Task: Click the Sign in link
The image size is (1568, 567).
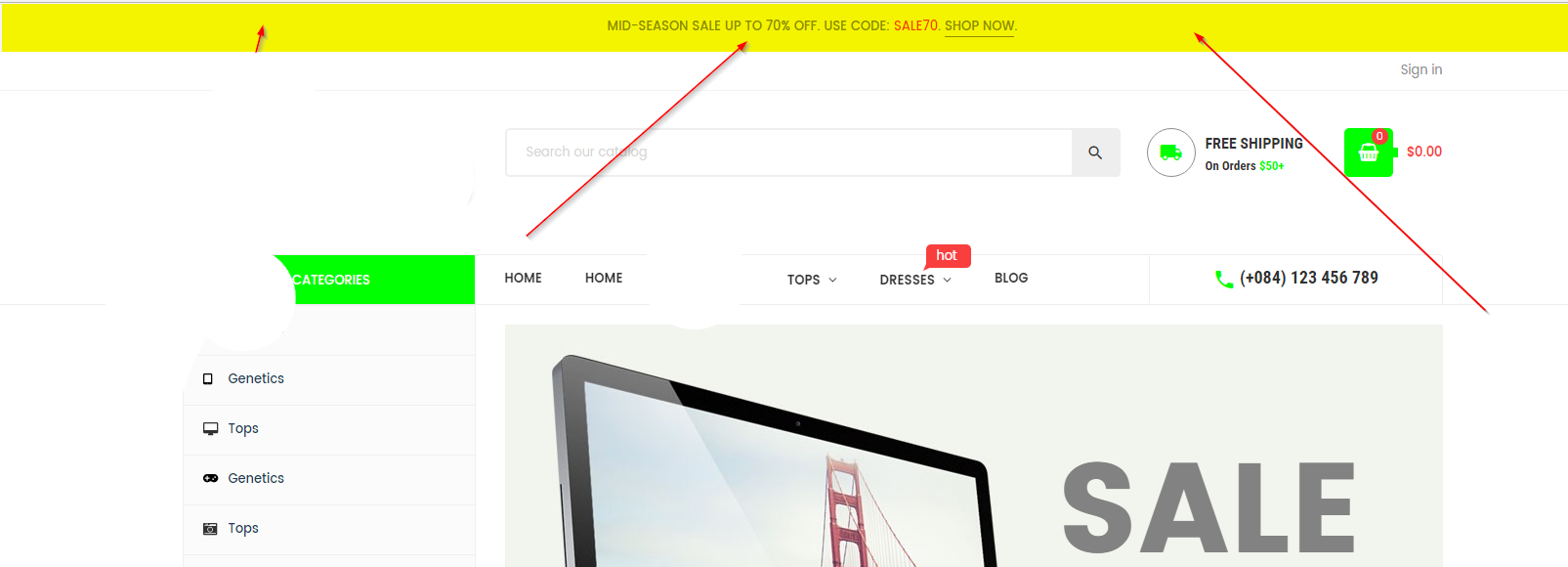Action: 1420,69
